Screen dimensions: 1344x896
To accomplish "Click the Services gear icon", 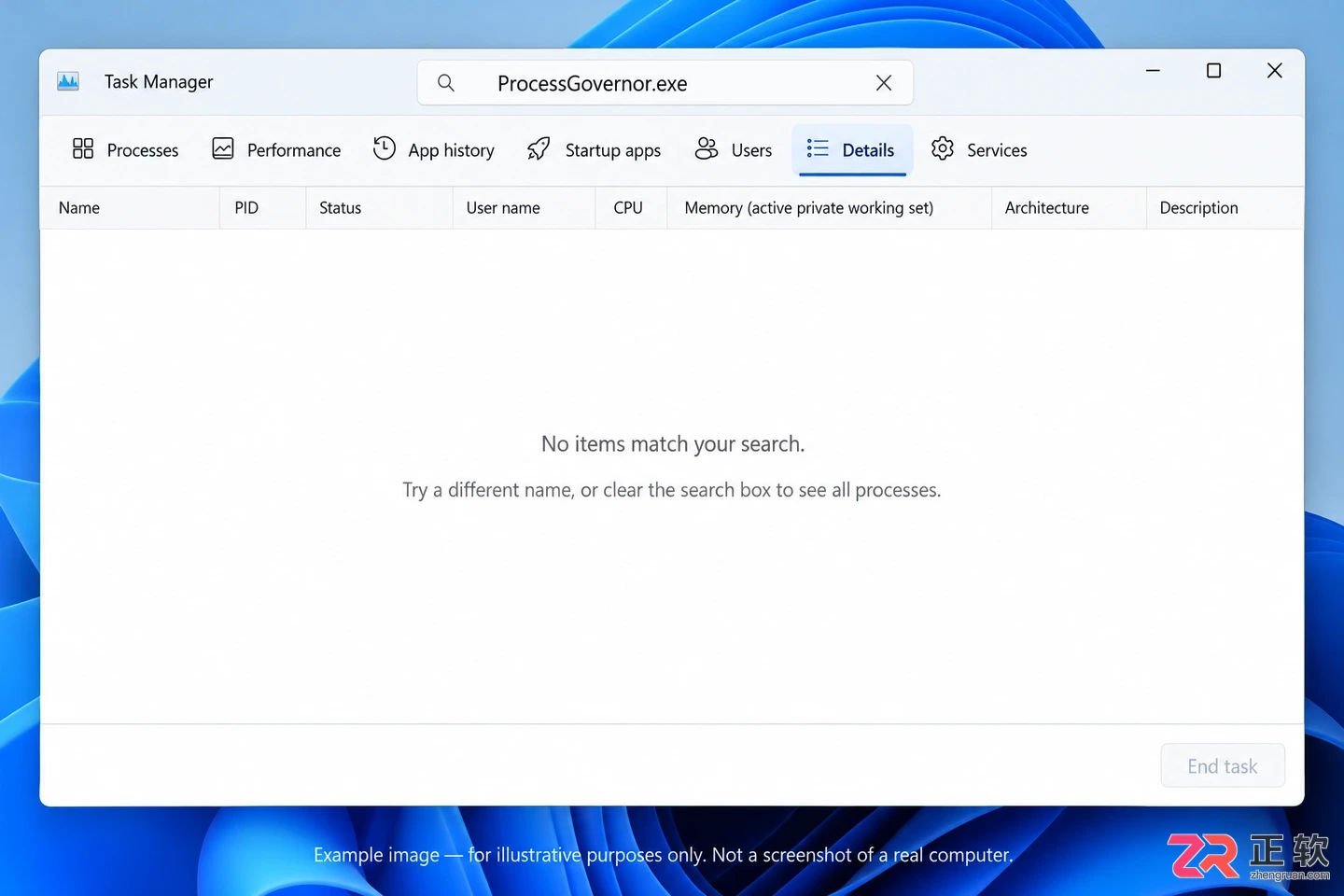I will 943,148.
